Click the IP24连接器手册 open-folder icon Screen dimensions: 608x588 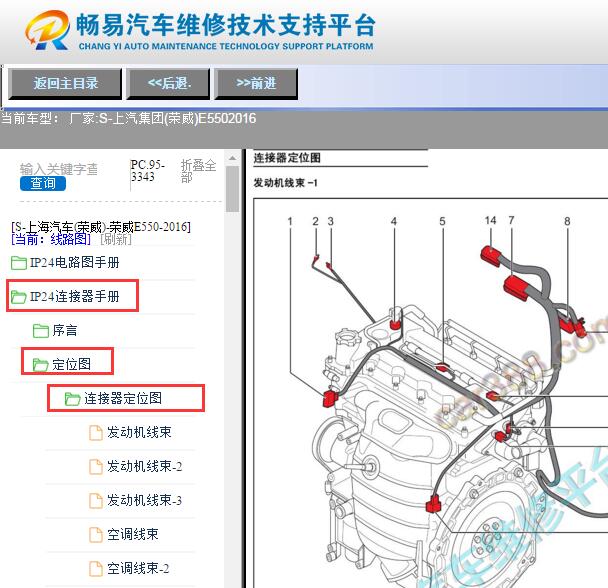click(19, 297)
